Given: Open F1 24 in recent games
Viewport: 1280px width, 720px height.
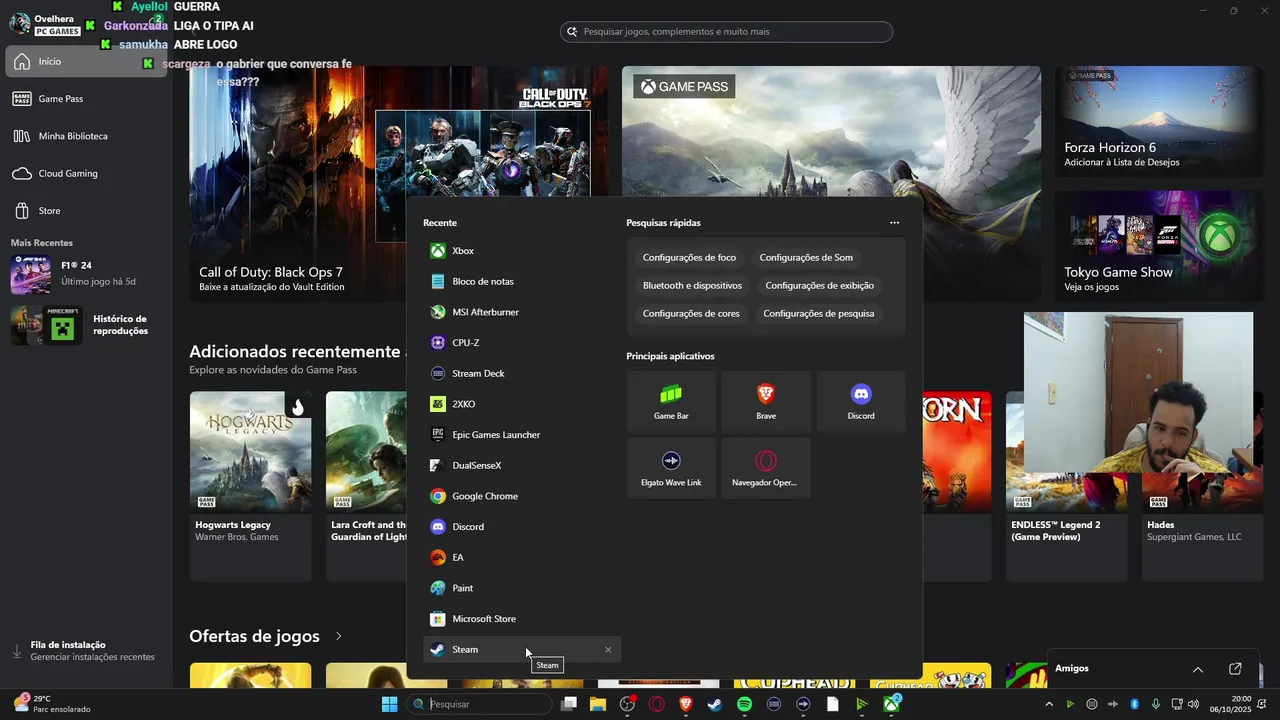Looking at the screenshot, I should tap(86, 274).
